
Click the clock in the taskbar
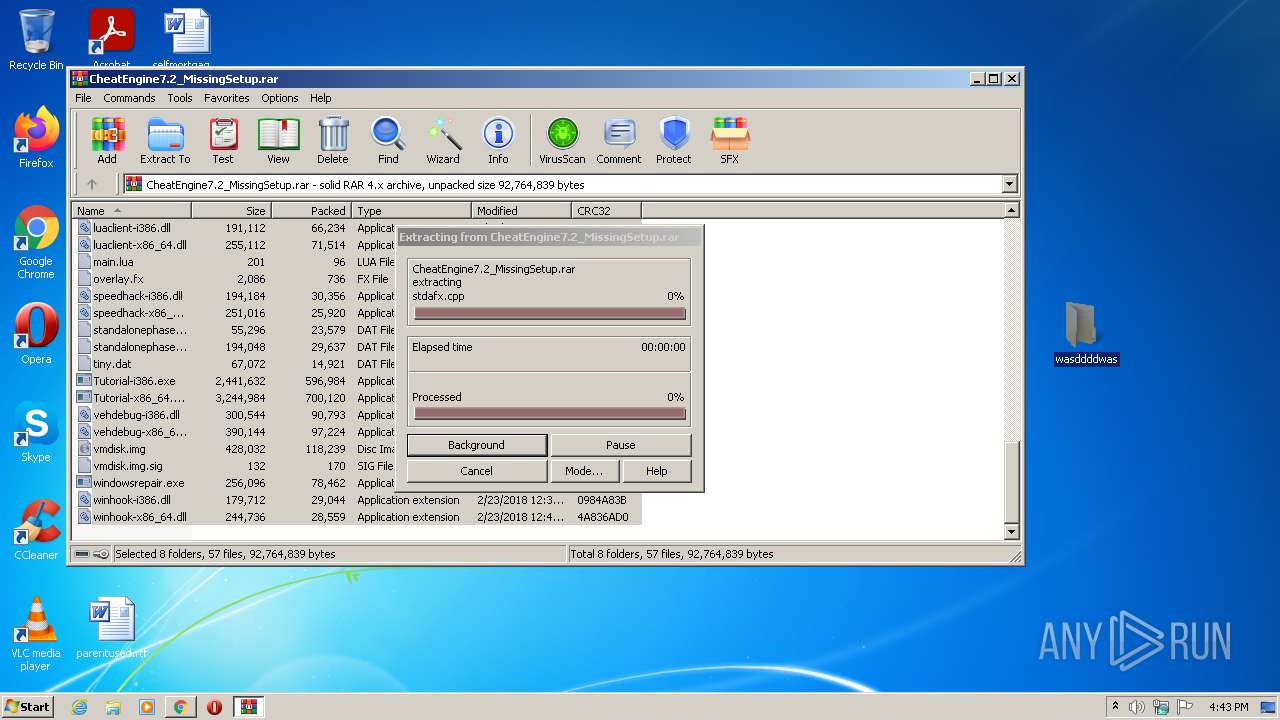tap(1228, 707)
